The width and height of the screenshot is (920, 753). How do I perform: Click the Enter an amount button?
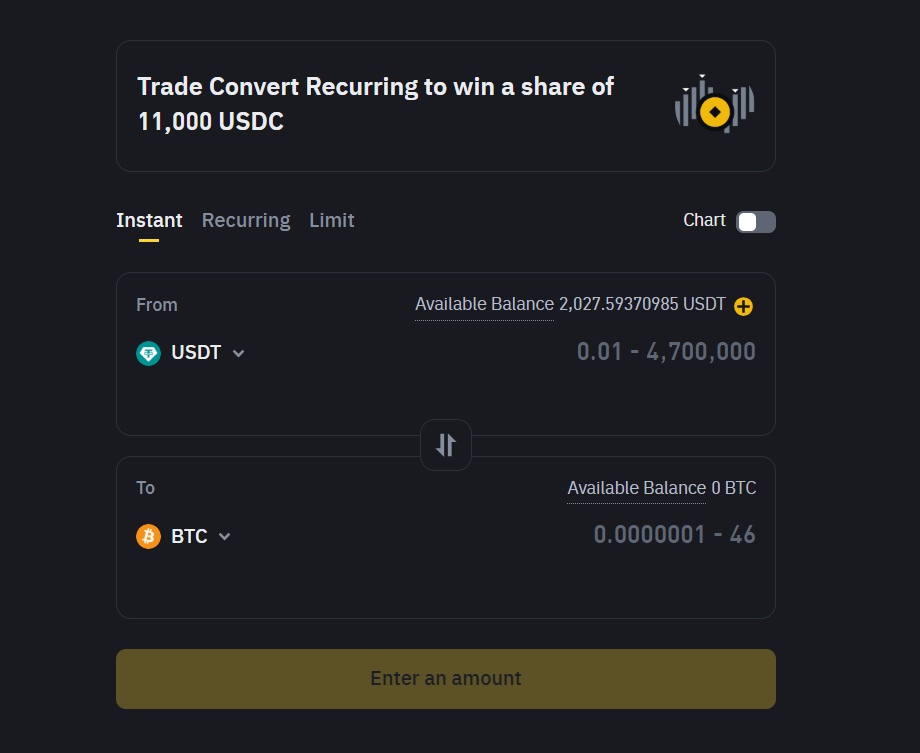point(445,678)
